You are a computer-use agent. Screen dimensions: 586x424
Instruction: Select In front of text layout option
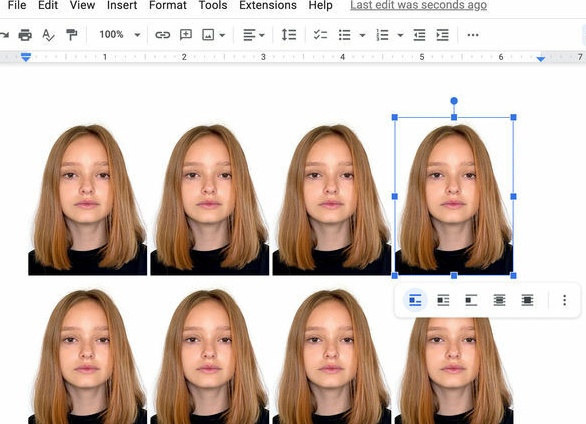point(527,300)
